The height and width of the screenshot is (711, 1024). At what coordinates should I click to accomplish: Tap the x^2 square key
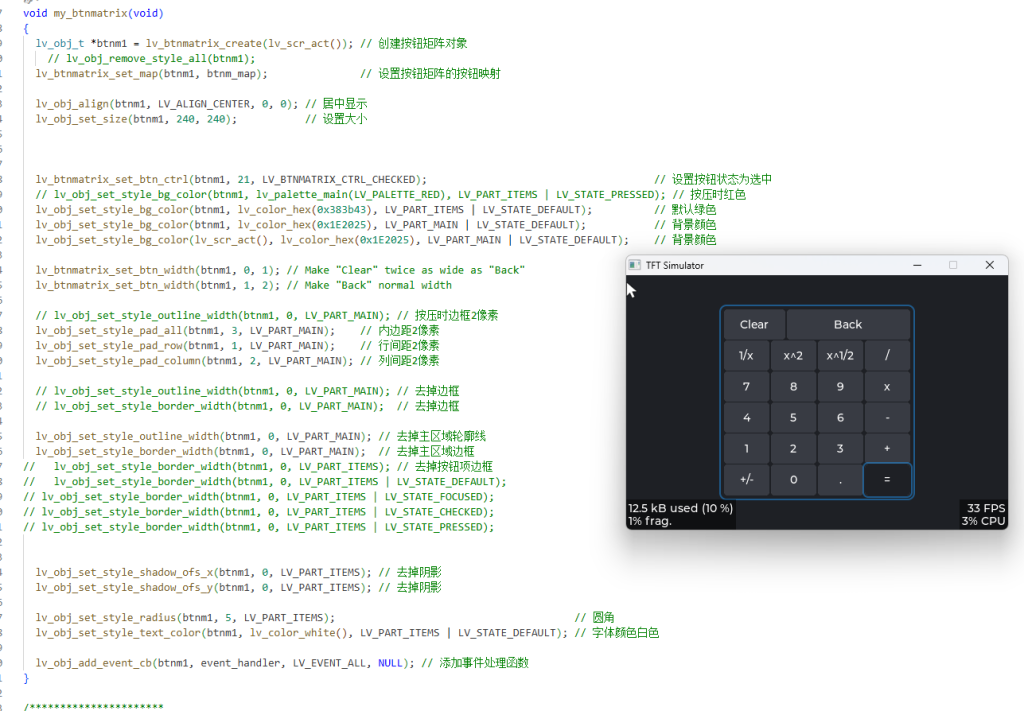(x=793, y=355)
